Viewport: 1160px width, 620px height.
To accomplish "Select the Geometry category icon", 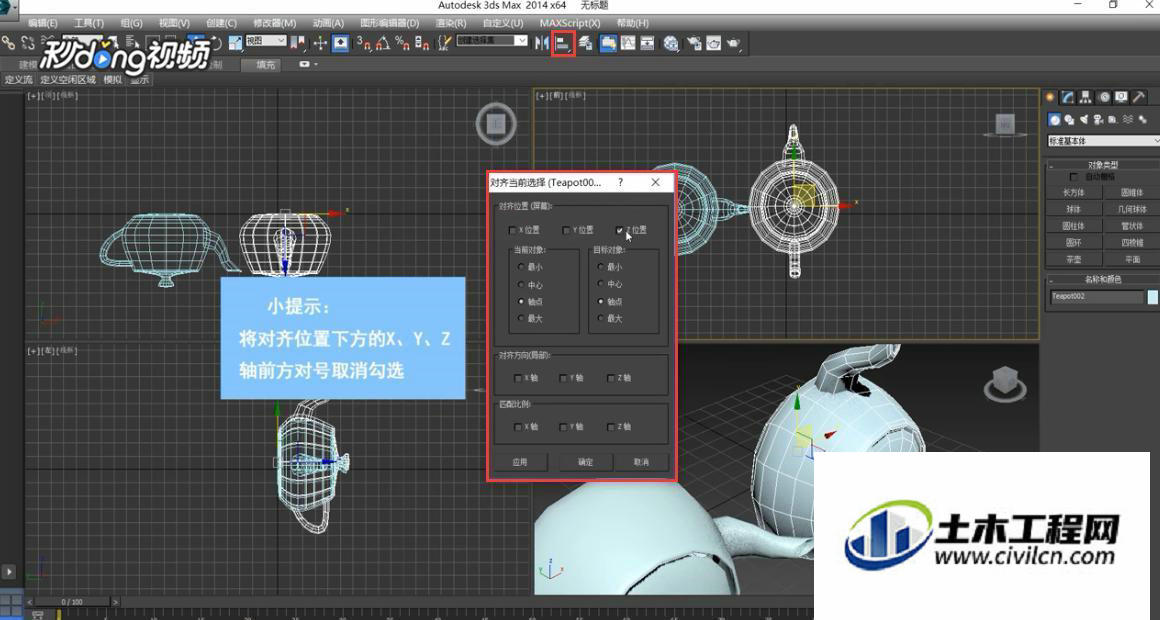I will point(1054,119).
